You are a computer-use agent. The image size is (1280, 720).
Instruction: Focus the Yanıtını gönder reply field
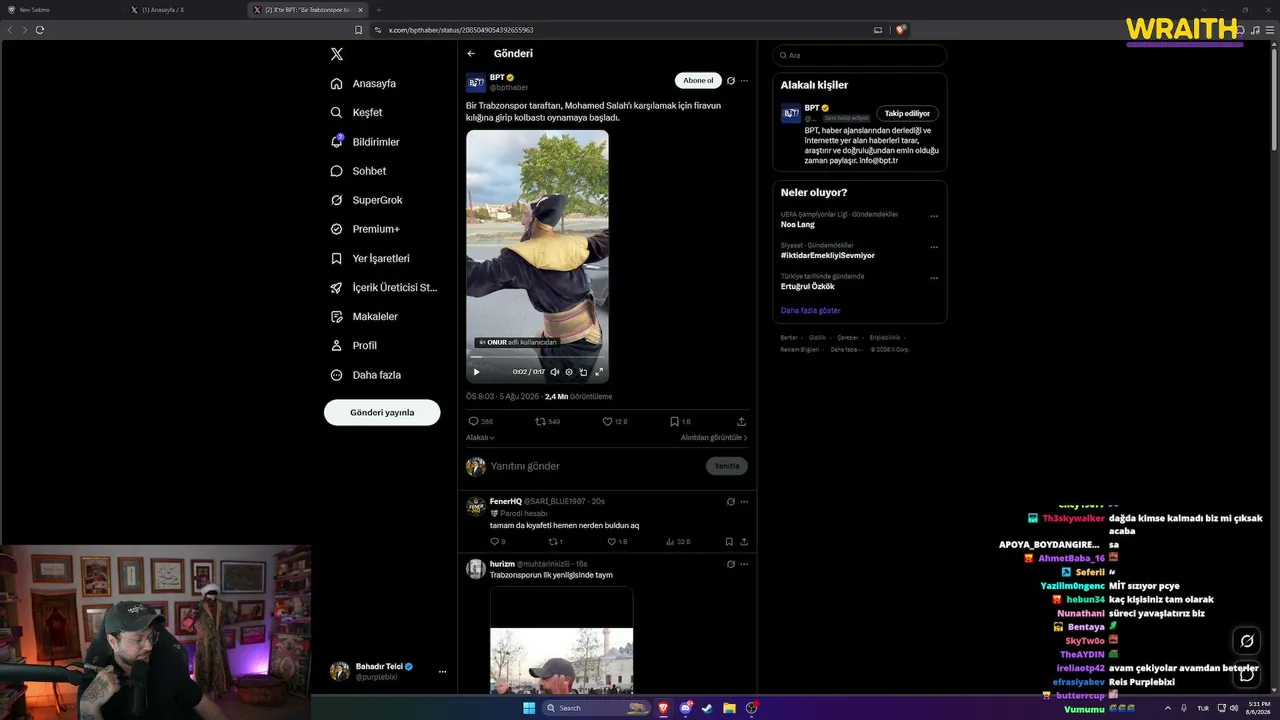(595, 466)
